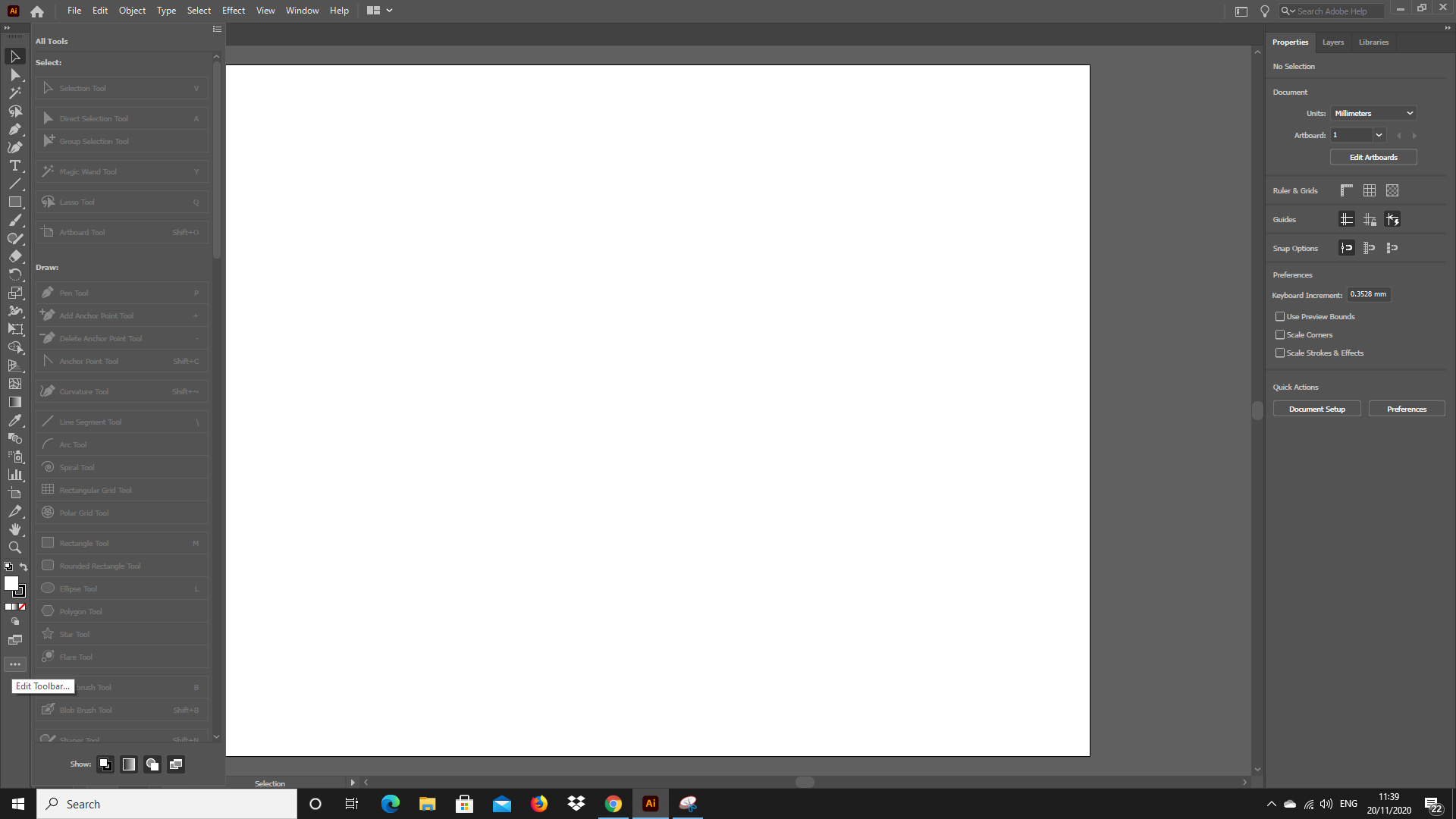The height and width of the screenshot is (819, 1456).
Task: Click the Edit Artboards button
Action: tap(1373, 157)
